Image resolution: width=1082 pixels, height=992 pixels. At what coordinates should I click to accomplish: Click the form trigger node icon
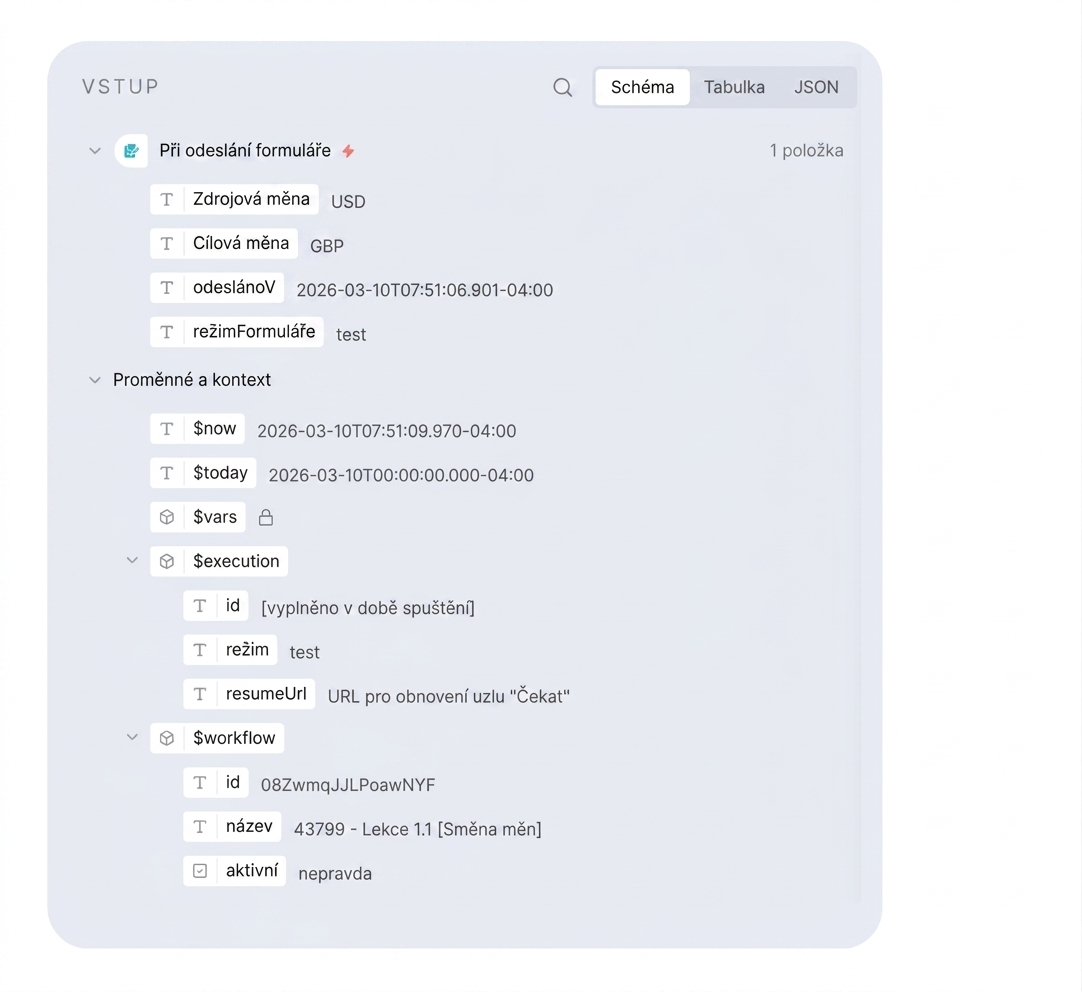tap(131, 151)
